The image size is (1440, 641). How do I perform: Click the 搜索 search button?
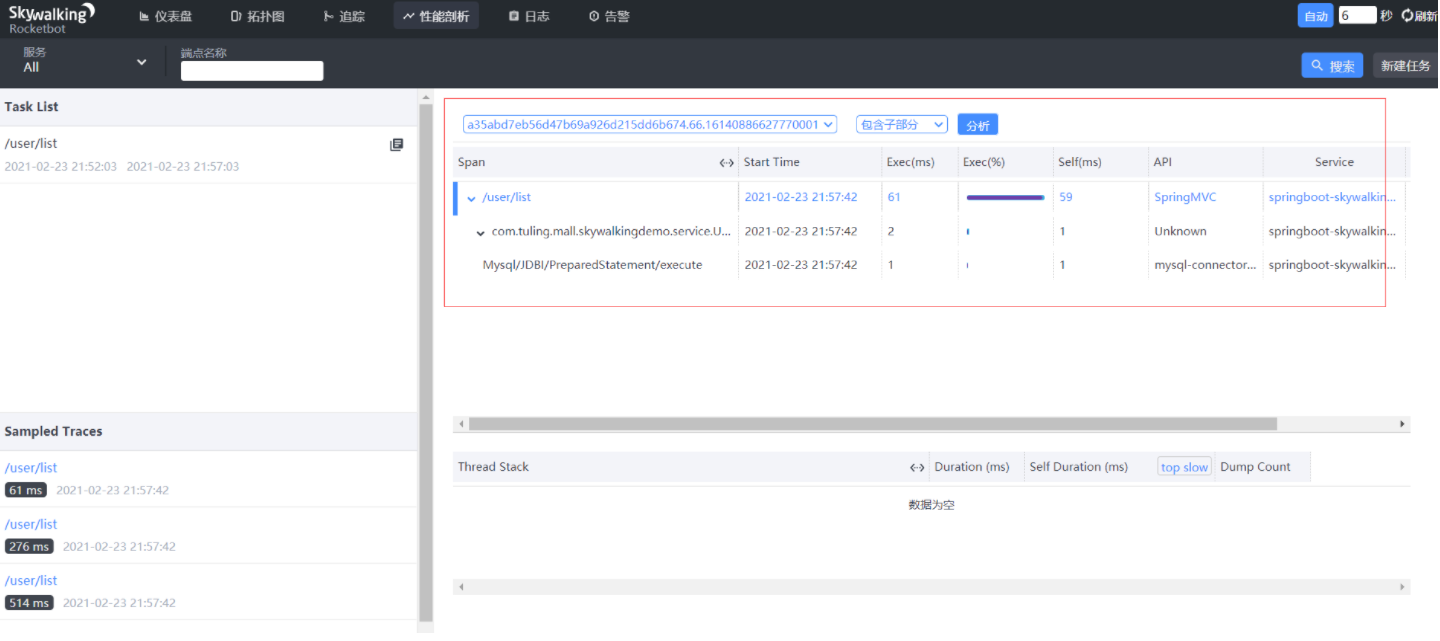(x=1333, y=66)
